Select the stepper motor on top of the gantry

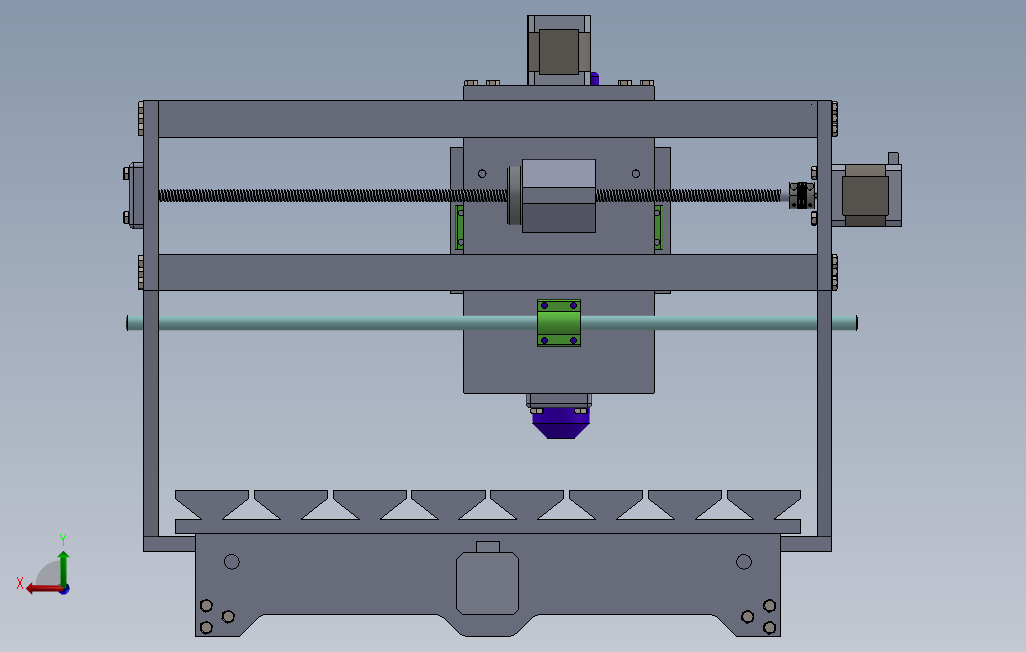pos(559,50)
